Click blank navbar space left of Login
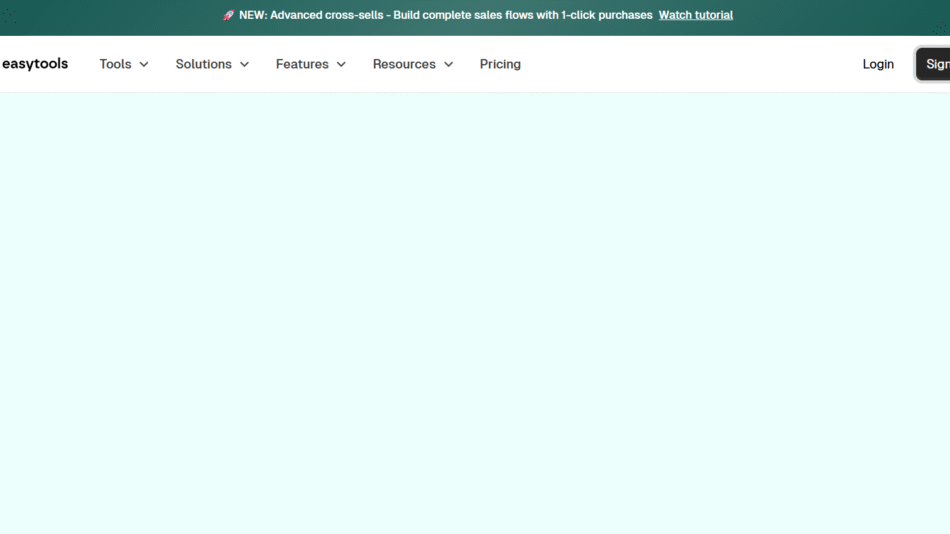 pos(700,64)
